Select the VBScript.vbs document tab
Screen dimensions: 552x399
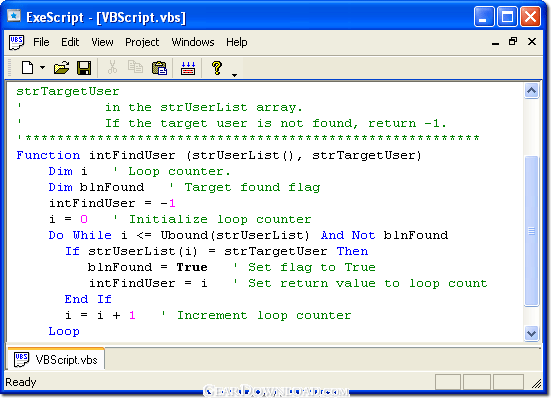pos(56,360)
